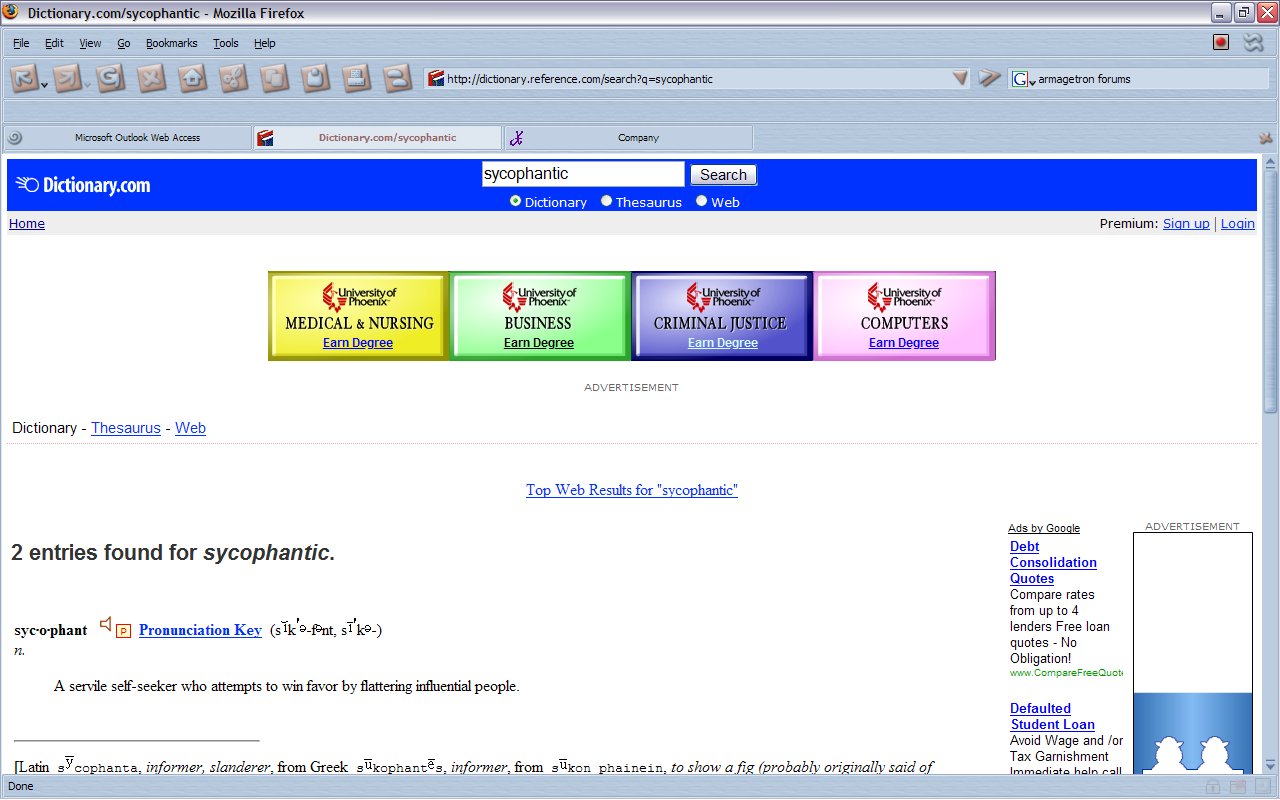Click the Go arrow beside the address bar
This screenshot has height=800, width=1280.
coord(989,78)
